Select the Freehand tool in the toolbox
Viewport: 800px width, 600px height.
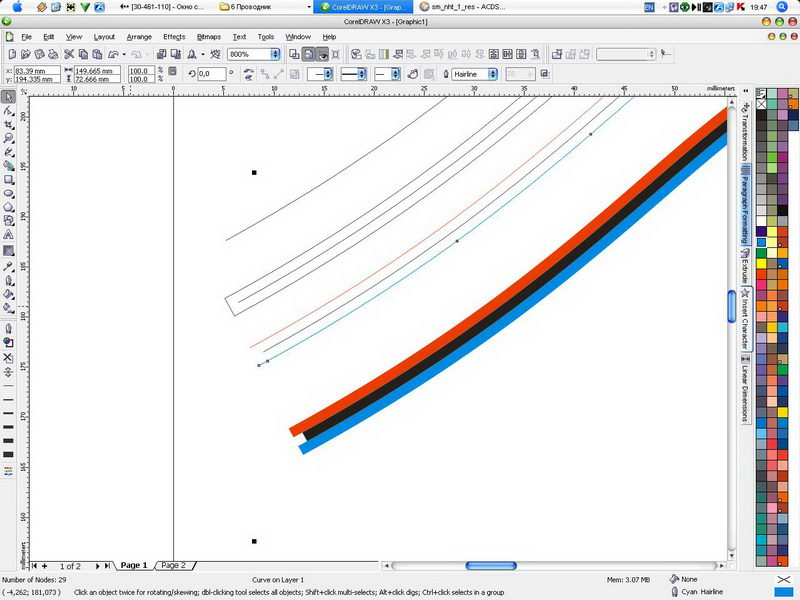8,152
